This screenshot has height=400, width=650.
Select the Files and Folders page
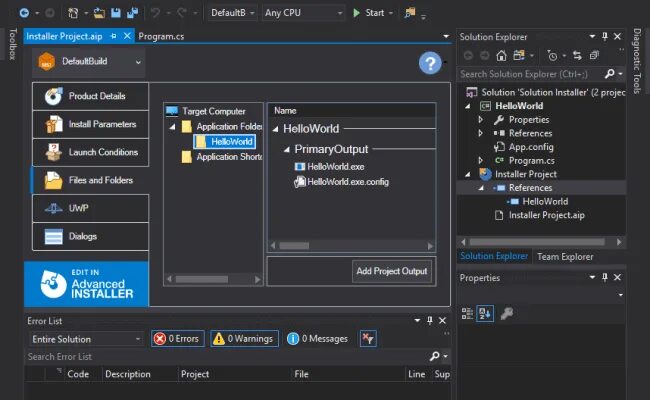(90, 180)
